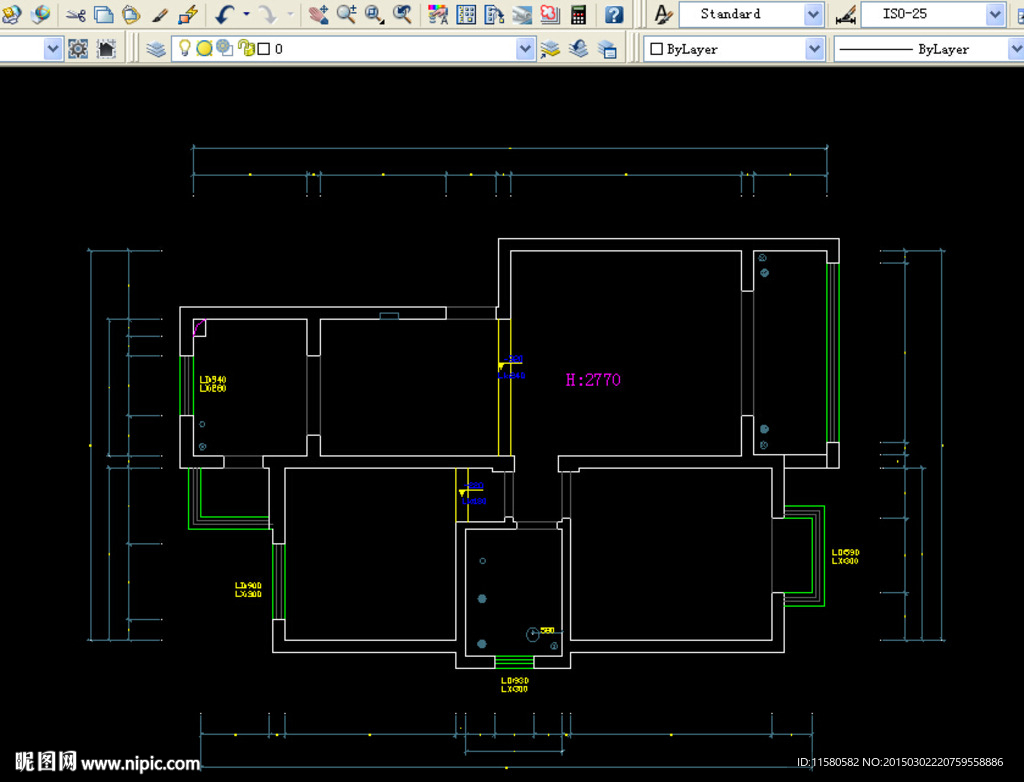Expand the Standard text style dropdown

click(x=813, y=15)
